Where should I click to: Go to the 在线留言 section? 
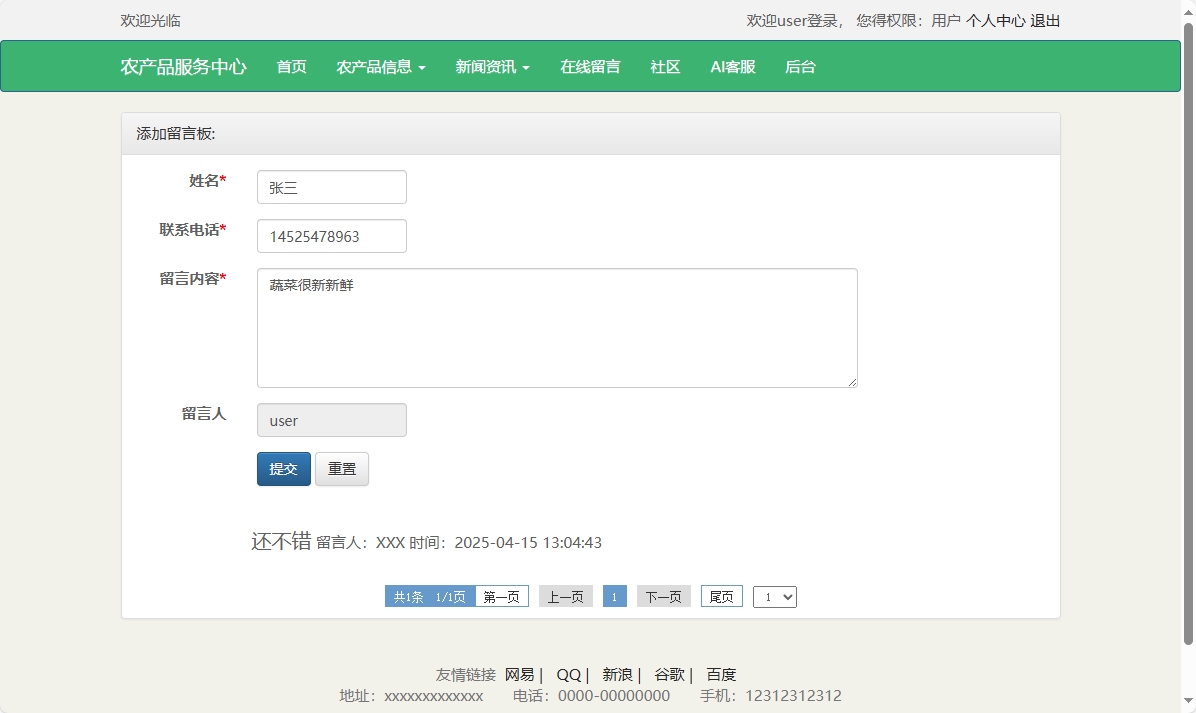[x=590, y=66]
